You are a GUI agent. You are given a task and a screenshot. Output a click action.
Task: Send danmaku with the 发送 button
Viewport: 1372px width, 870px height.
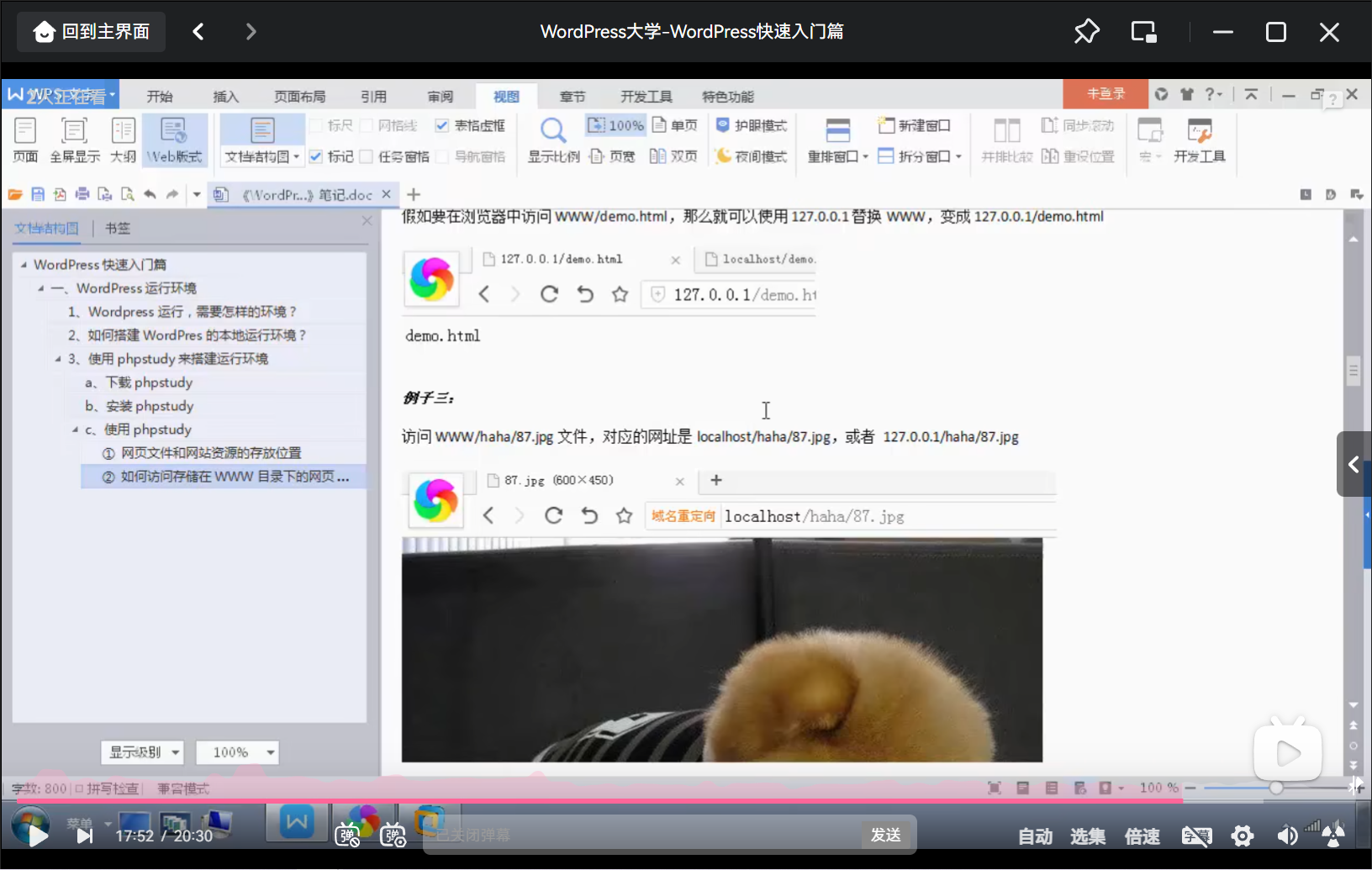tap(886, 835)
